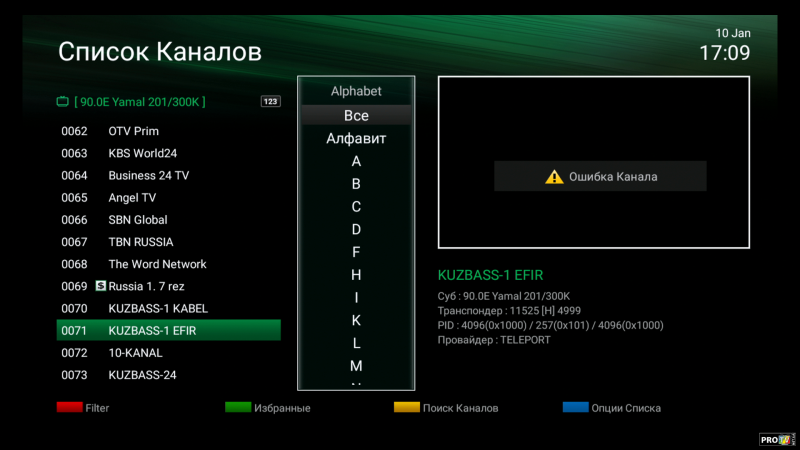The height and width of the screenshot is (450, 800).
Task: Select Алфавит in the filter list
Action: click(356, 139)
